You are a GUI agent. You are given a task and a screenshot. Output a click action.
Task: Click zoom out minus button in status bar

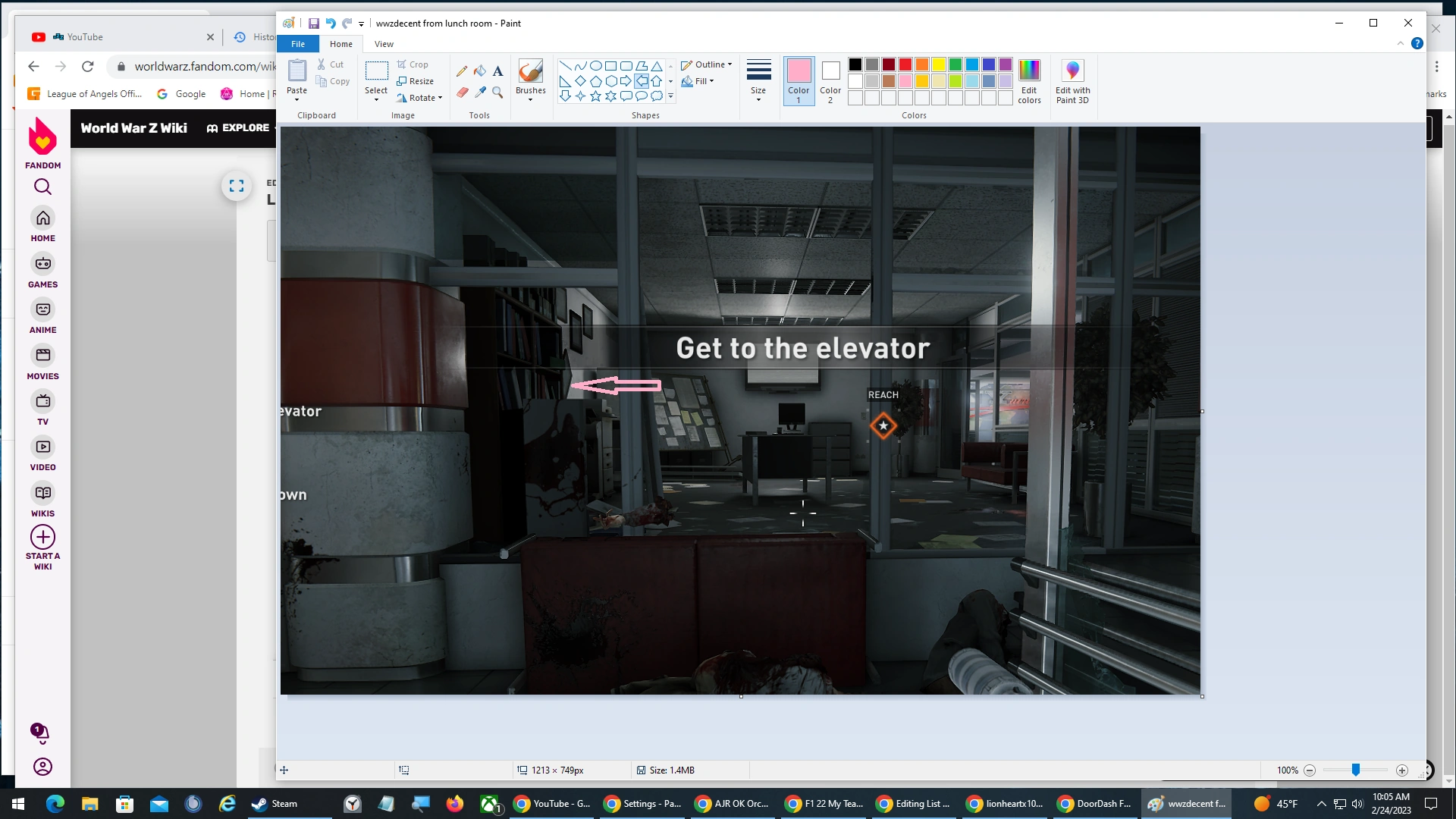pyautogui.click(x=1310, y=770)
